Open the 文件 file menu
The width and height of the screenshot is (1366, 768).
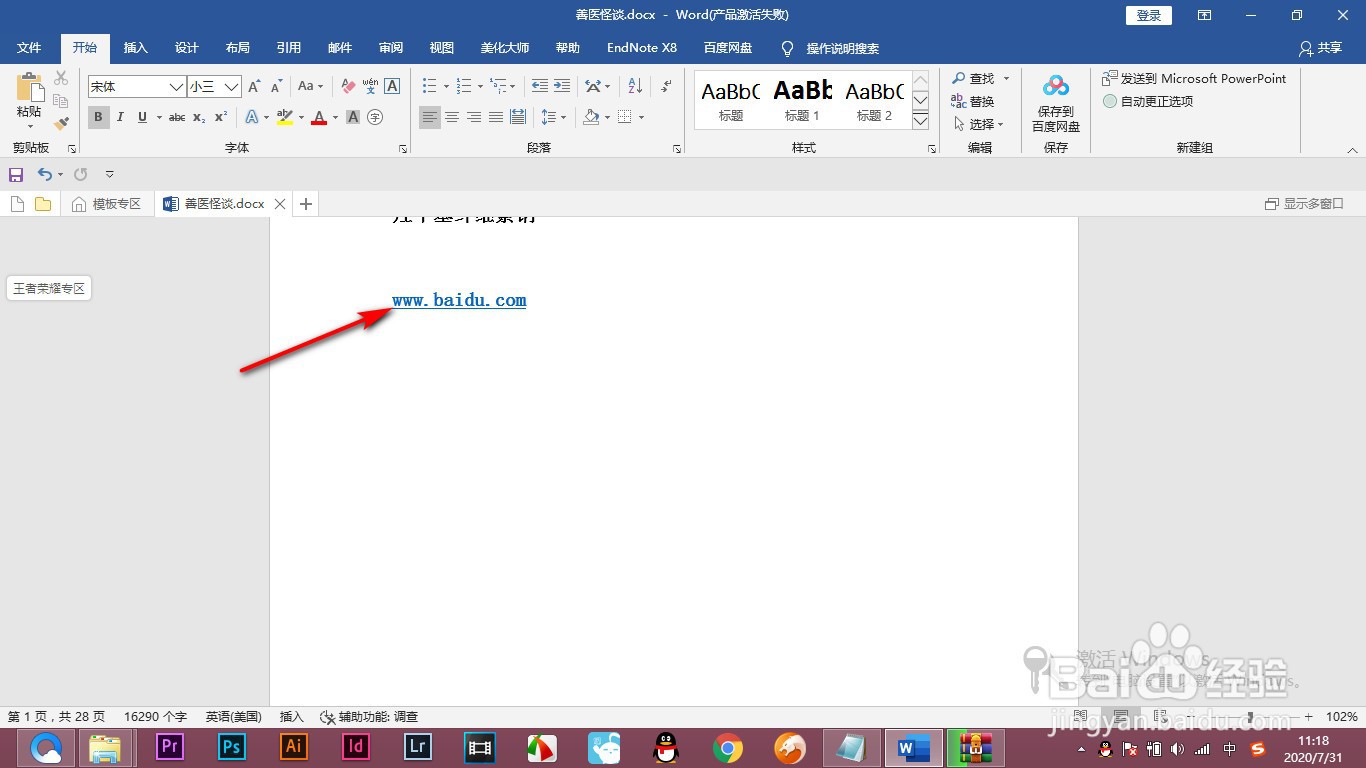pos(29,48)
